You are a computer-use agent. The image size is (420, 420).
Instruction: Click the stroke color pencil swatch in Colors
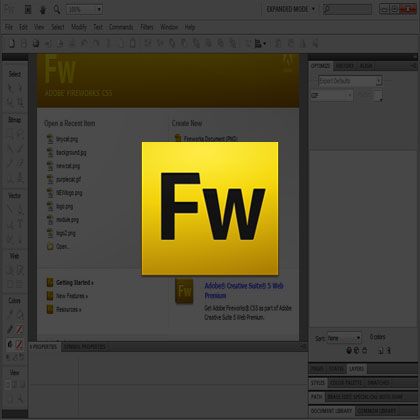(x=20, y=330)
